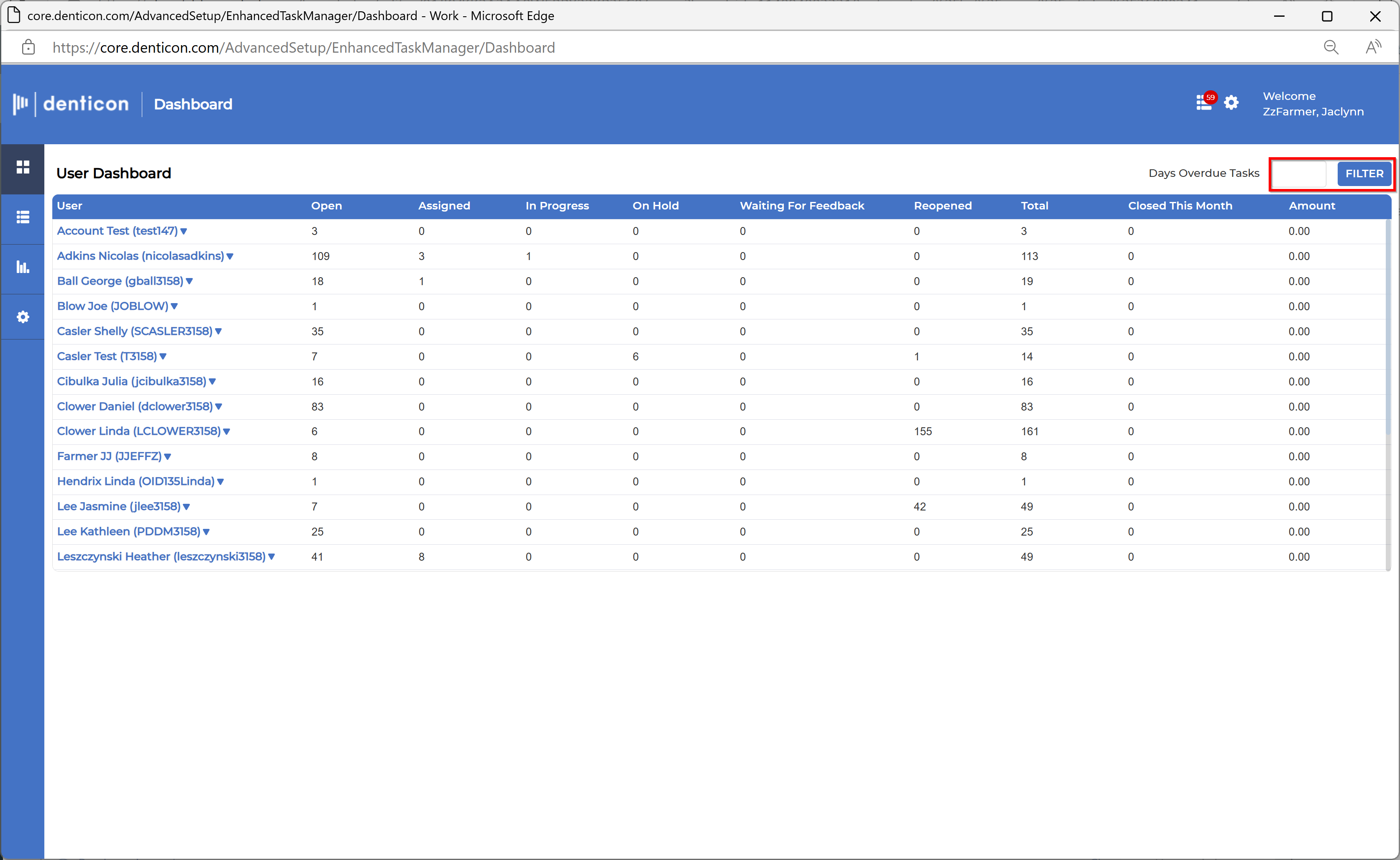Click the page document icon in title bar

point(14,15)
